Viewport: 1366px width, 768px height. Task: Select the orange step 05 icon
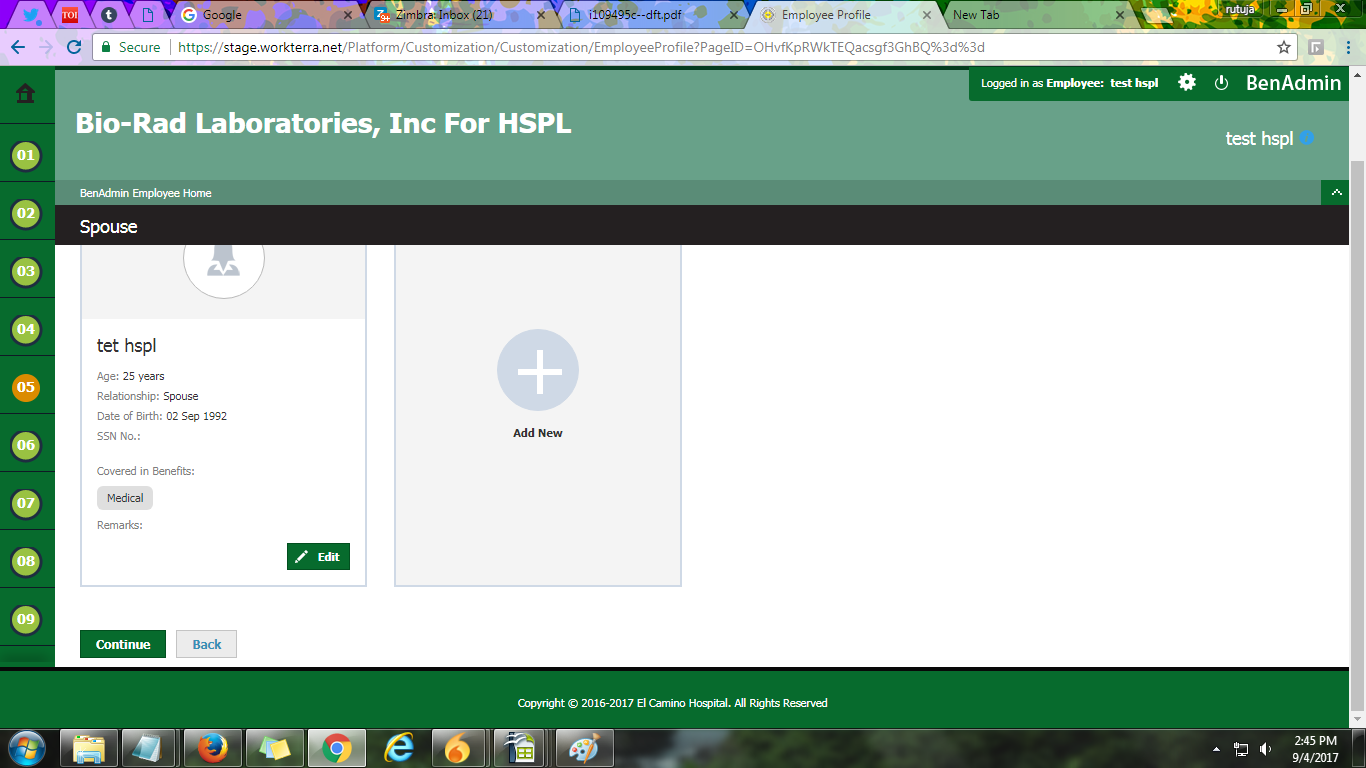pyautogui.click(x=26, y=387)
